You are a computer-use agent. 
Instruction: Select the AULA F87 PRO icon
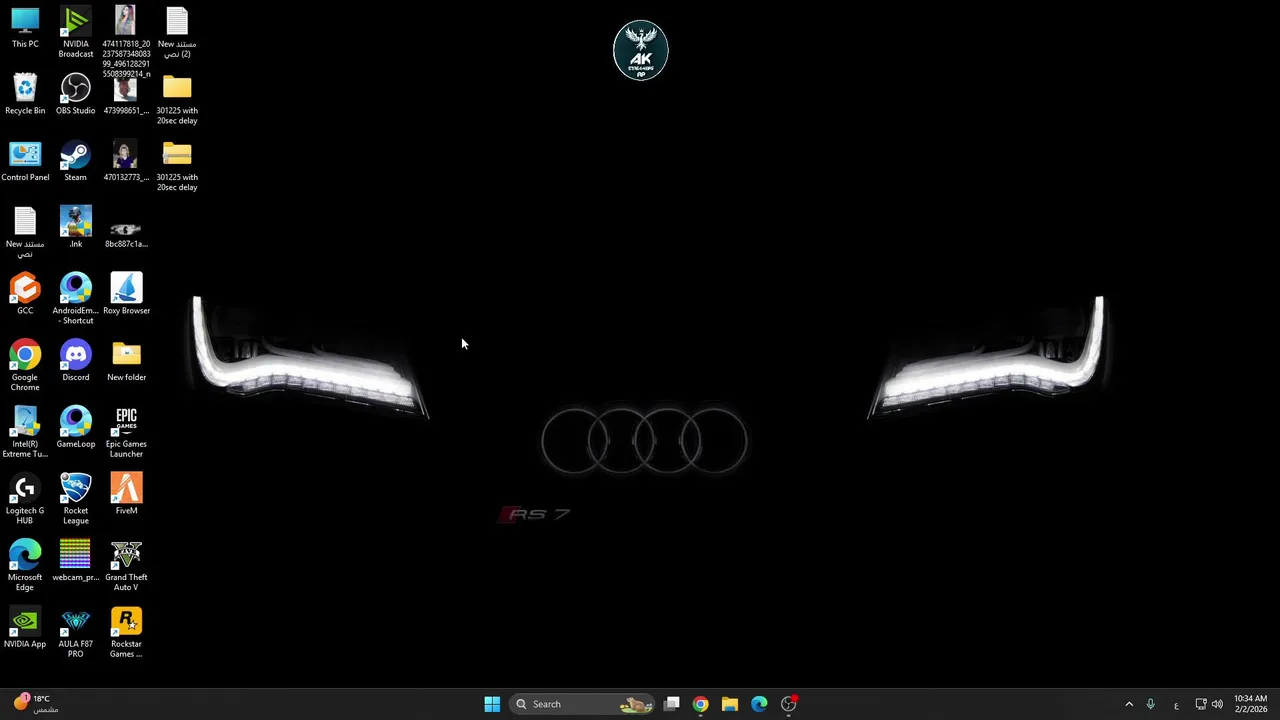(x=75, y=633)
